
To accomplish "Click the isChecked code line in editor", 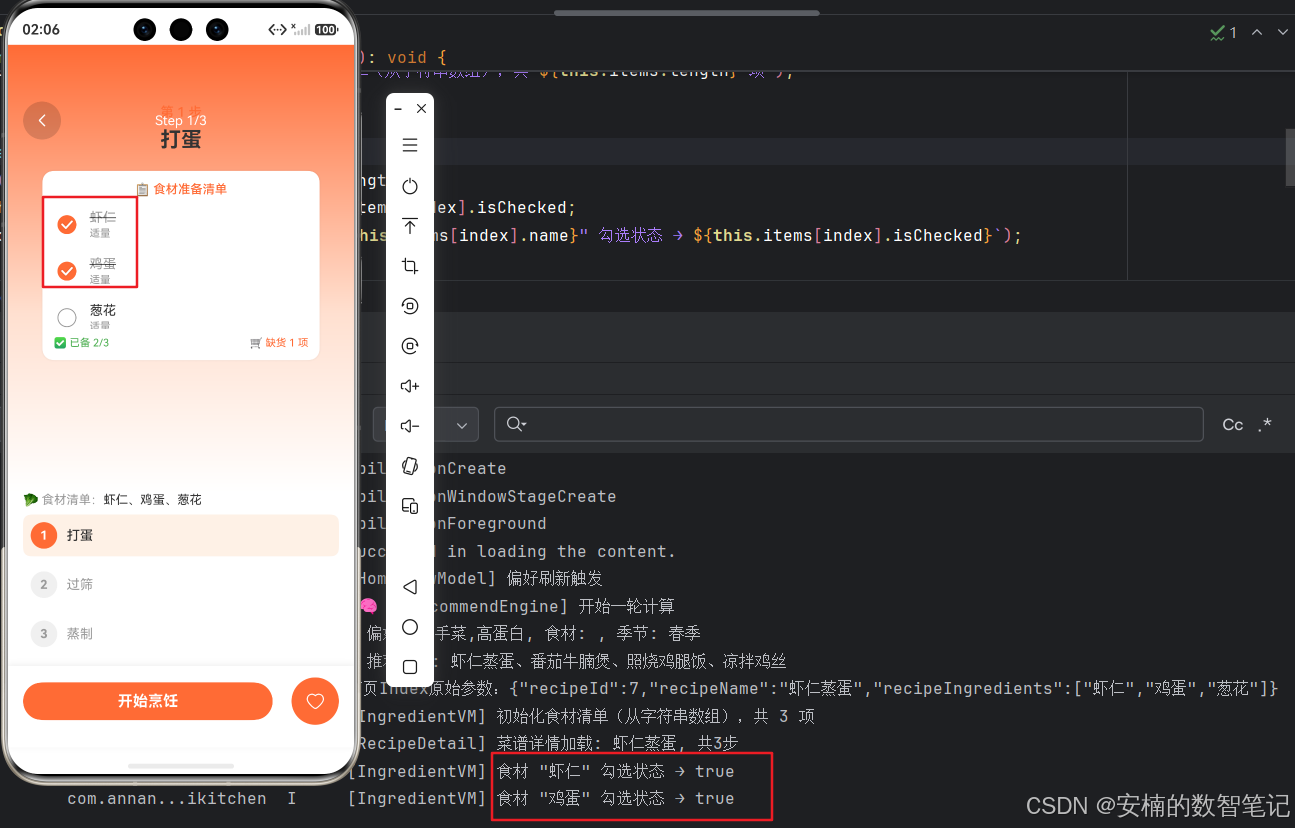I will tap(467, 208).
